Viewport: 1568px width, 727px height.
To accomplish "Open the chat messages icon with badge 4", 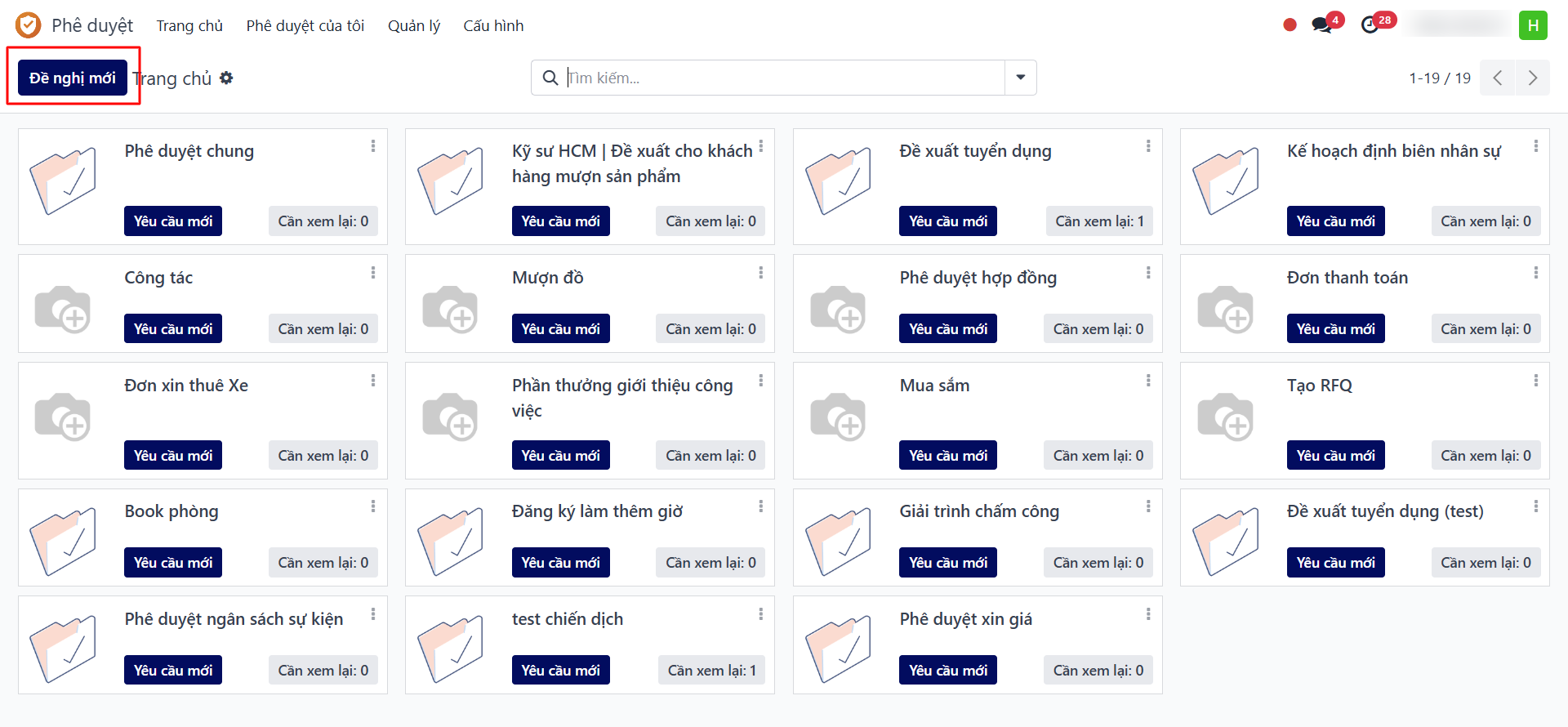I will [x=1322, y=25].
